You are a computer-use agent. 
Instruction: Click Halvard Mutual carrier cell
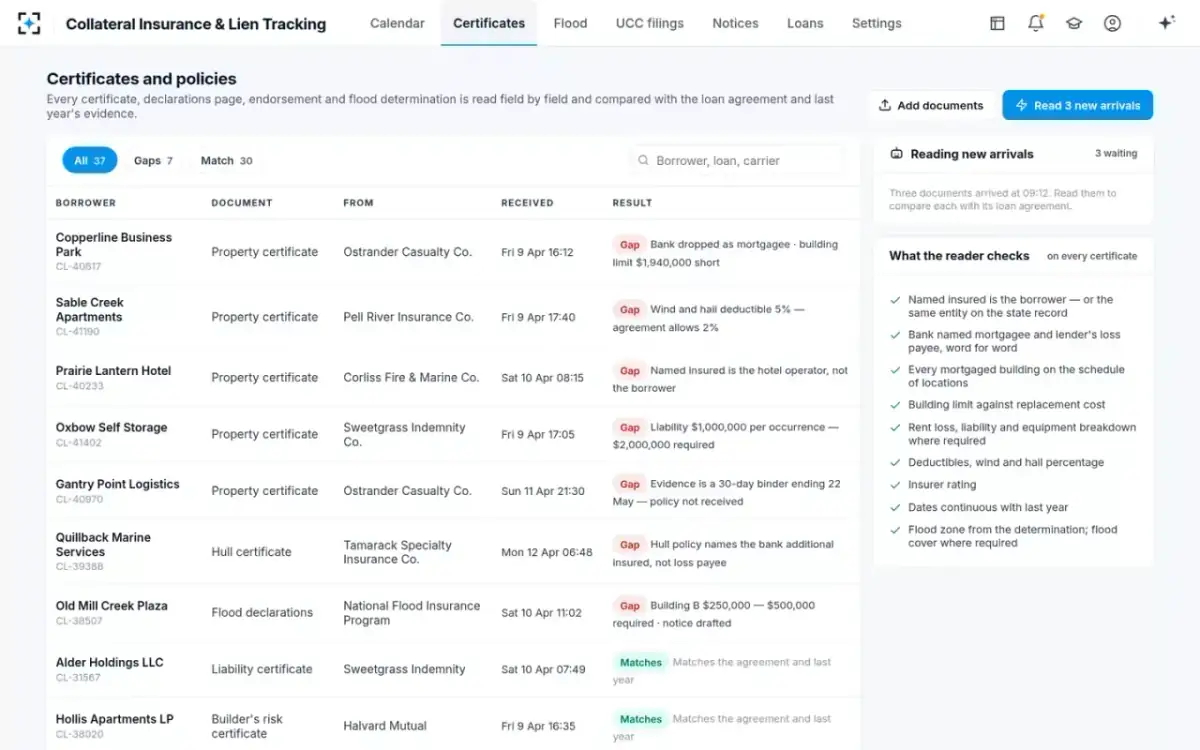[x=385, y=726]
